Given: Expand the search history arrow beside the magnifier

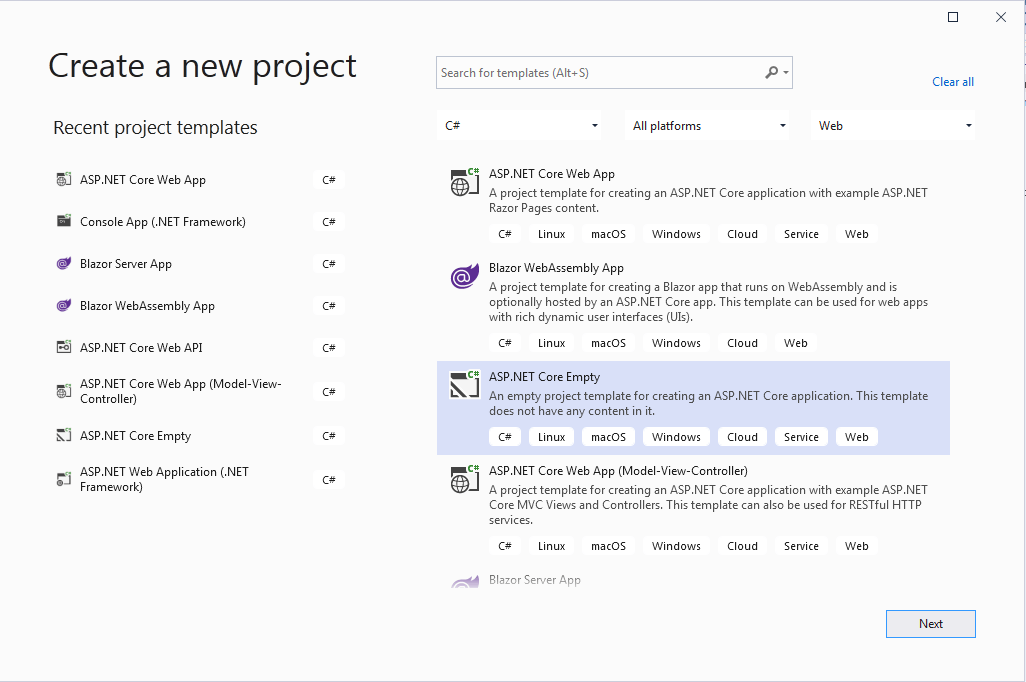Looking at the screenshot, I should (786, 73).
